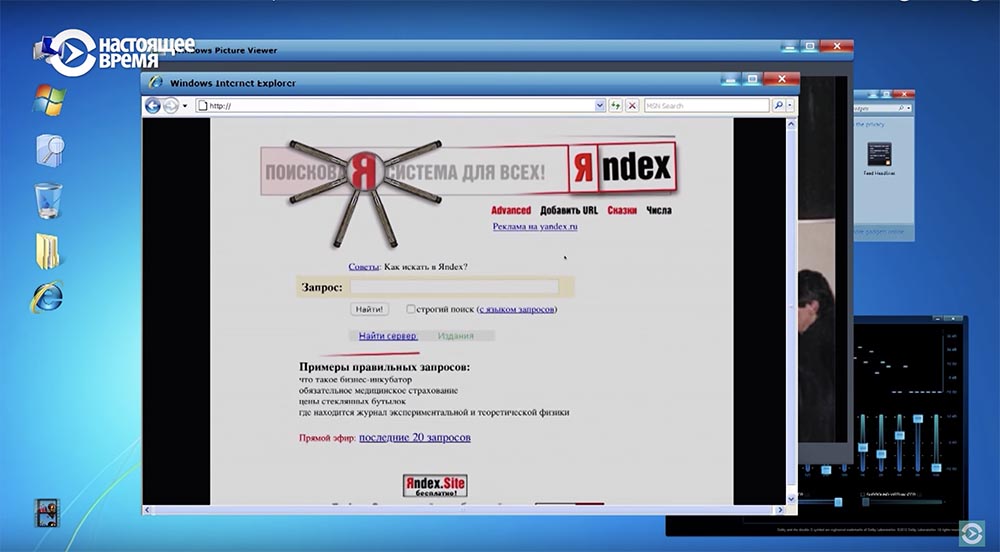This screenshot has height=552, width=1000.
Task: Click the equalizer slider handle raised to top
Action: click(918, 419)
